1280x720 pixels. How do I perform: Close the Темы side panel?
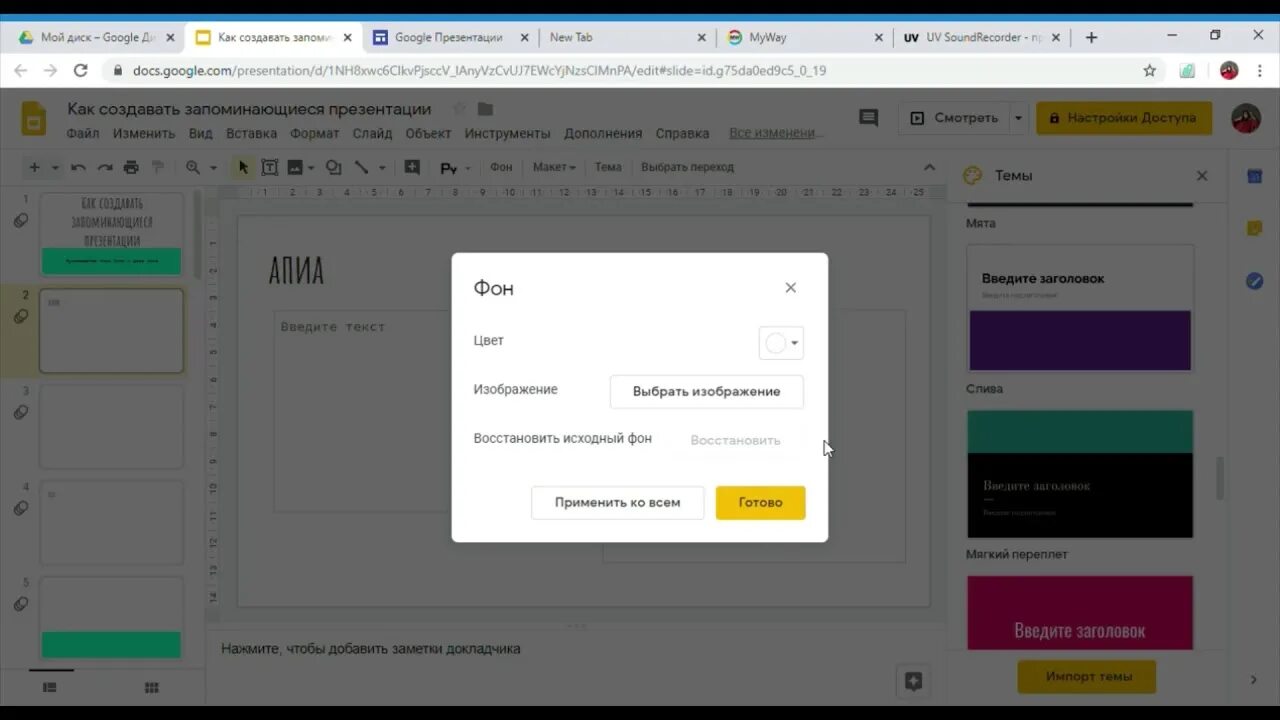1202,176
